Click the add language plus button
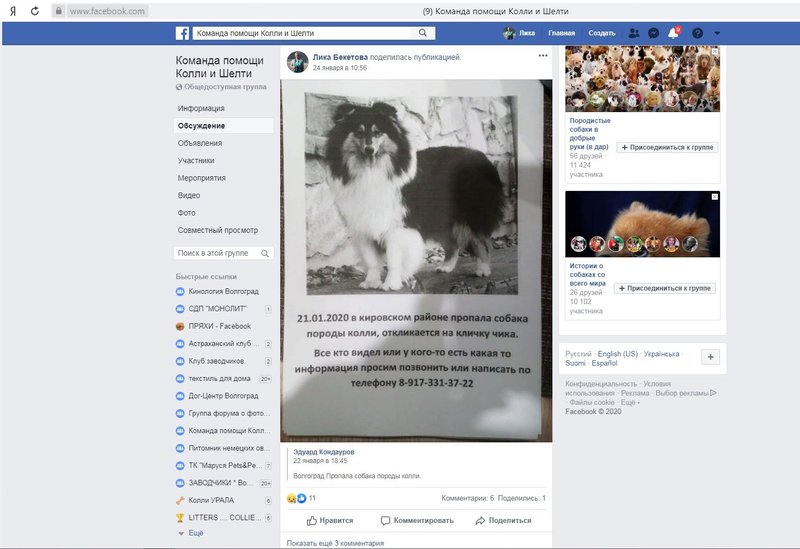800x549 pixels. (710, 357)
